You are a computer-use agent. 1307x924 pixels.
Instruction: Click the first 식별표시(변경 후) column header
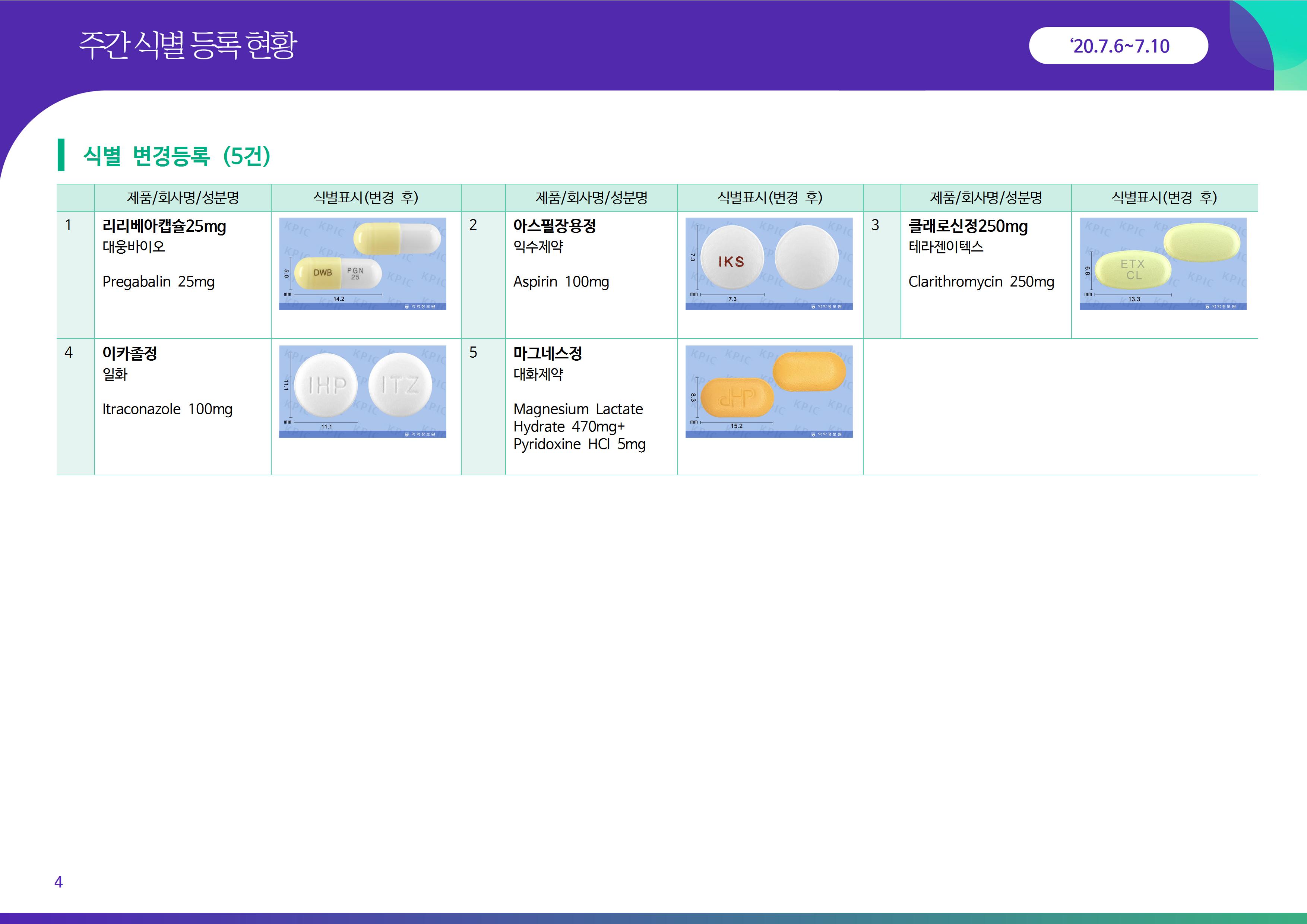point(365,197)
